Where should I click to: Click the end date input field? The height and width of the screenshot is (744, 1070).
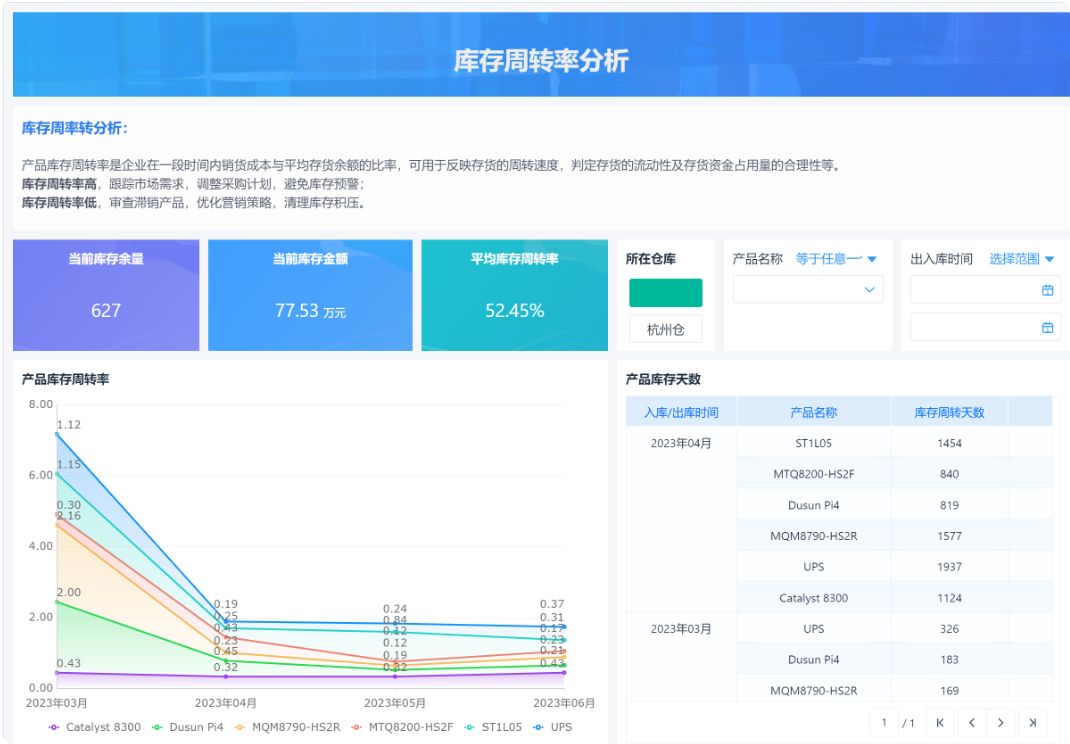click(985, 328)
